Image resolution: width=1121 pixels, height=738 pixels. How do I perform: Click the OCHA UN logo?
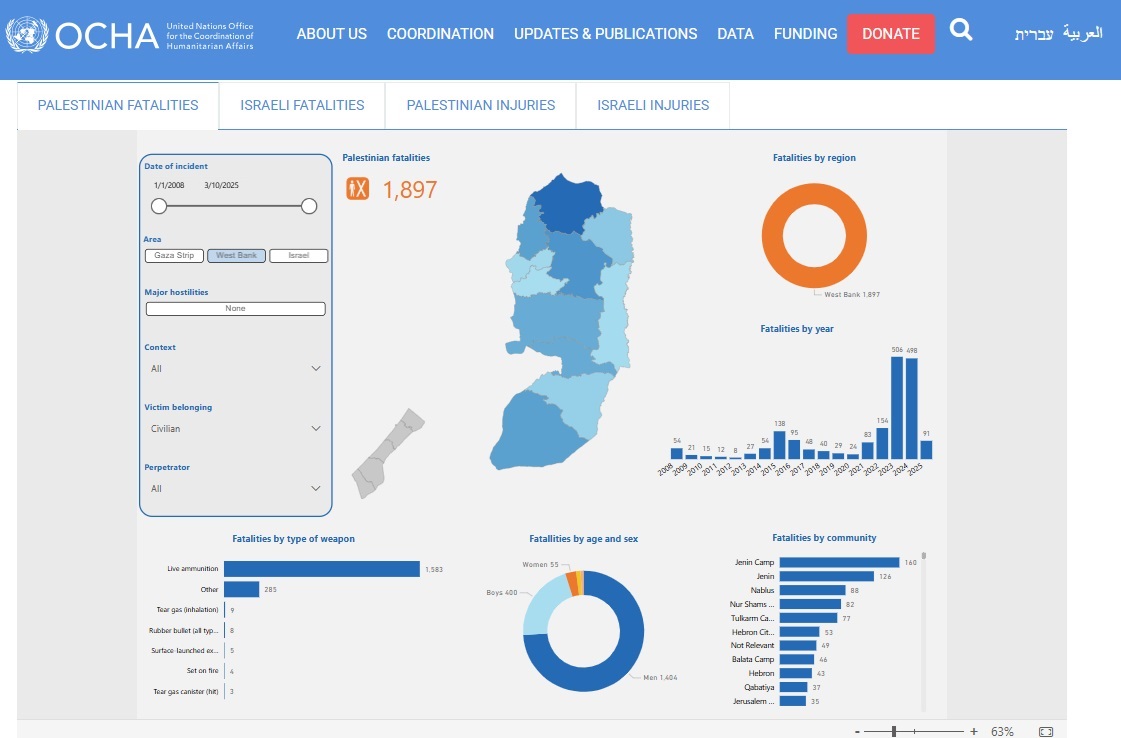(130, 35)
